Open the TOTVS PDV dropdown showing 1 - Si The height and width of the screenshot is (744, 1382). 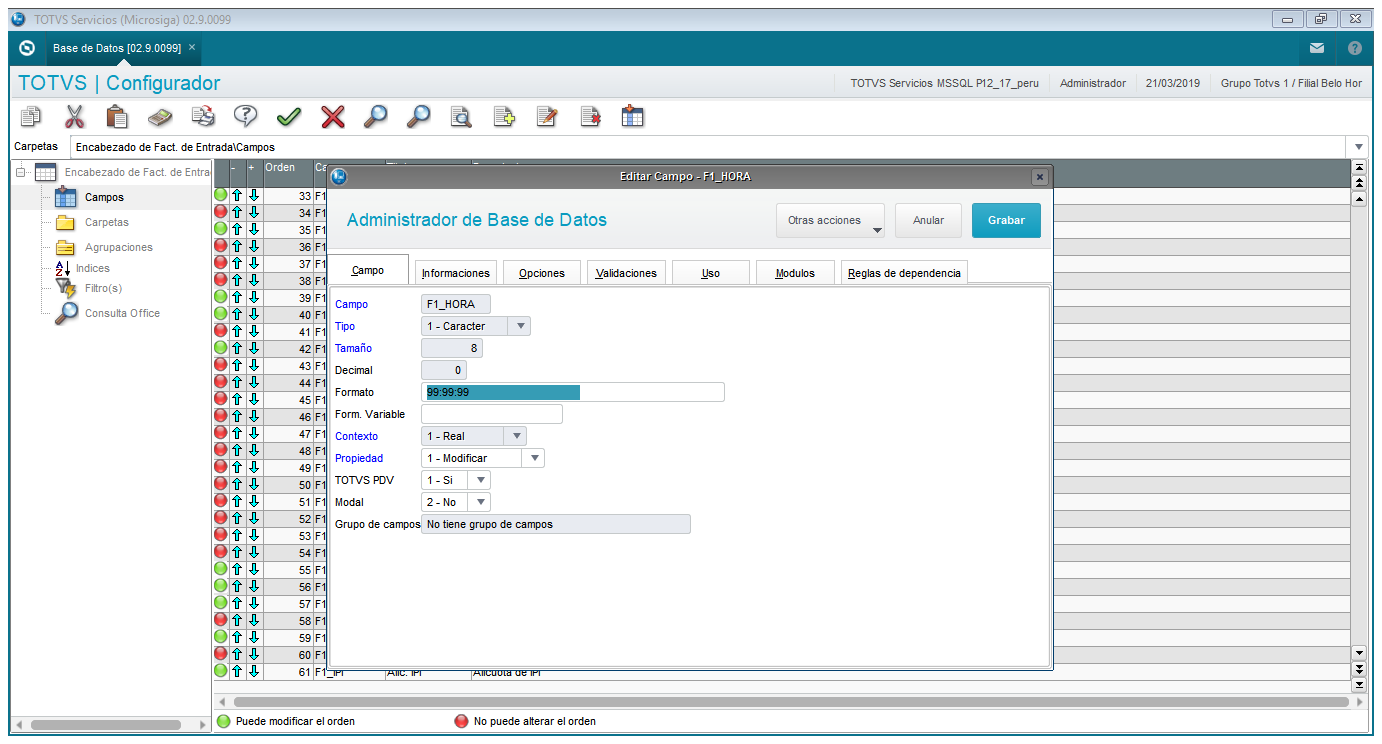click(480, 480)
